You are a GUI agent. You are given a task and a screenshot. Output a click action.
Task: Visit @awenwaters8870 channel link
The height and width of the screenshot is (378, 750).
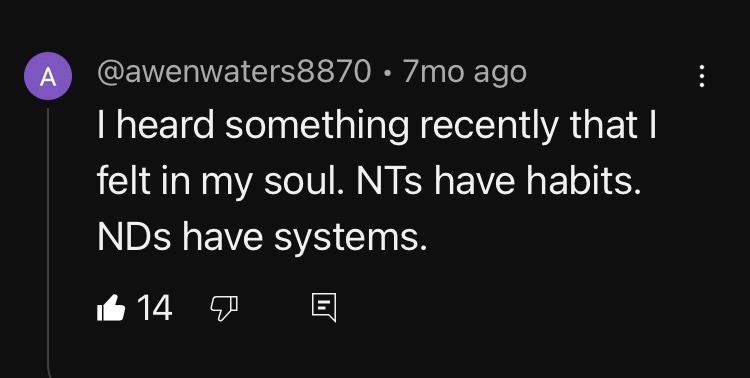point(234,72)
